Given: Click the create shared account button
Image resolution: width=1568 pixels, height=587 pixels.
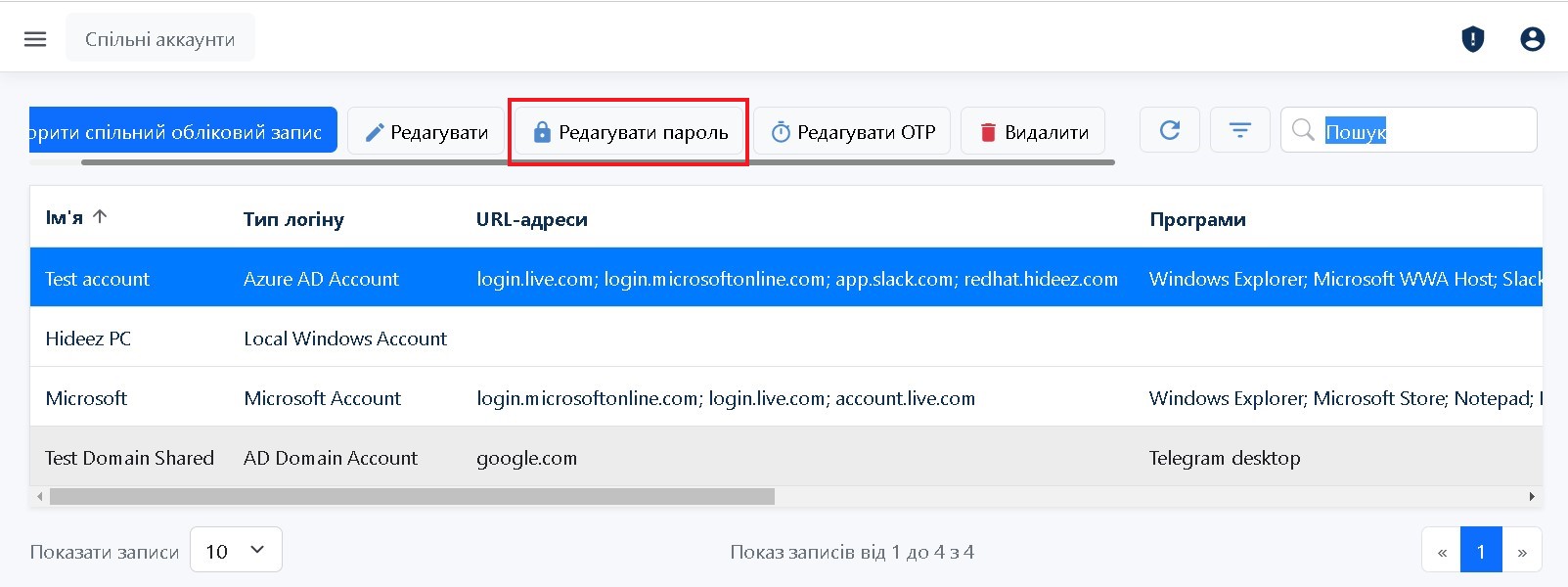Looking at the screenshot, I should click(x=183, y=131).
